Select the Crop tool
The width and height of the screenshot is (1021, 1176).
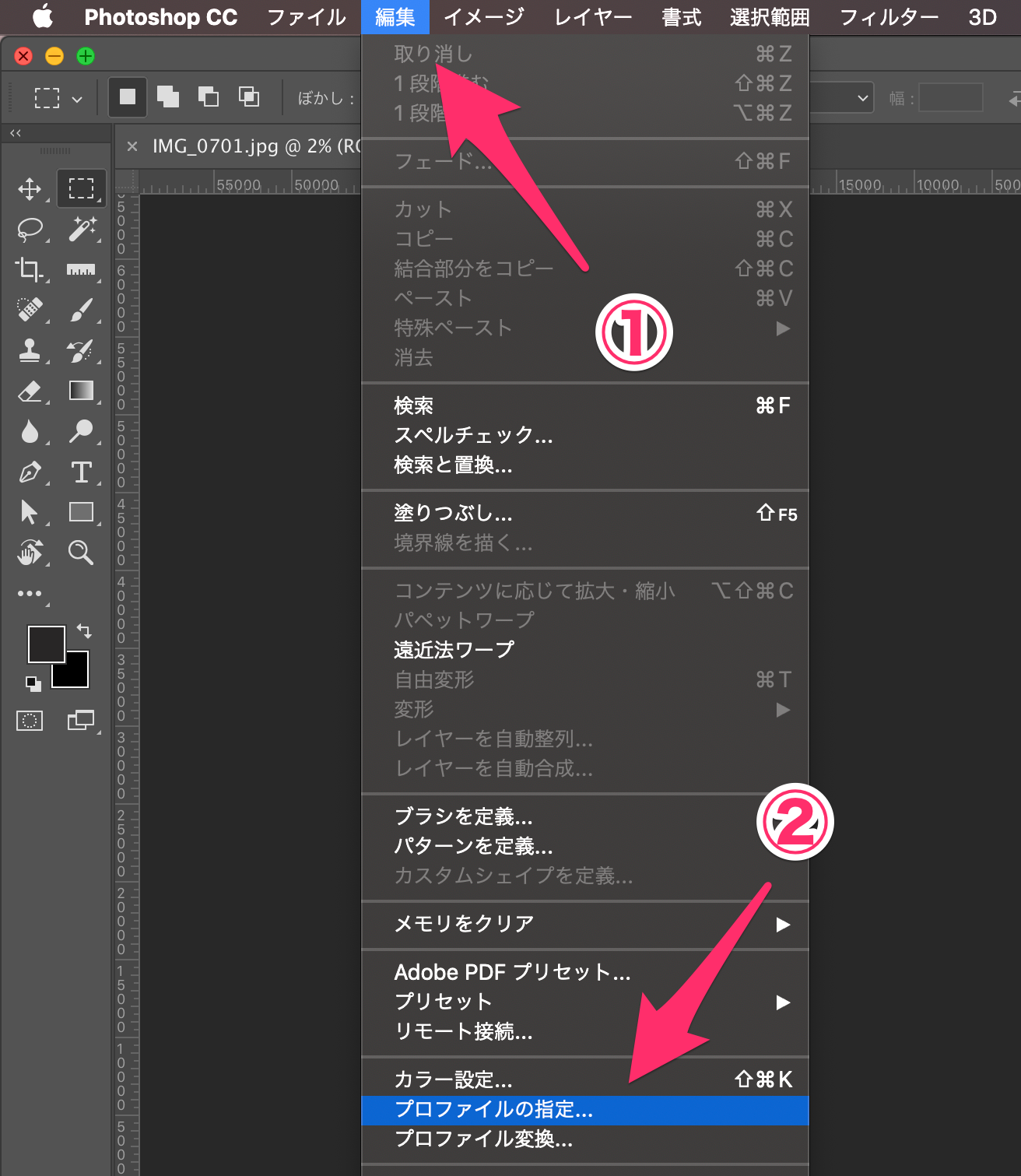[x=30, y=269]
